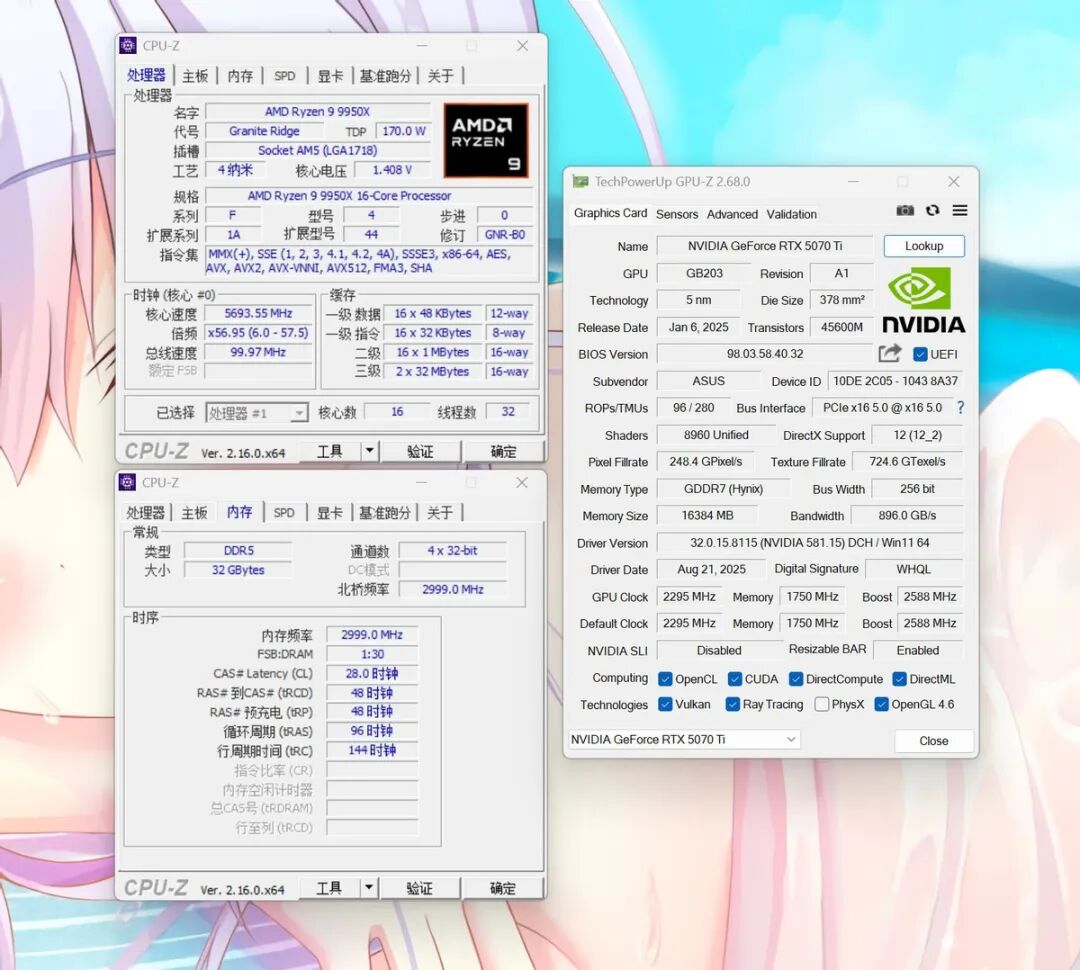
Task: Click share BIOS export icon in GPU-Z
Action: coord(889,354)
